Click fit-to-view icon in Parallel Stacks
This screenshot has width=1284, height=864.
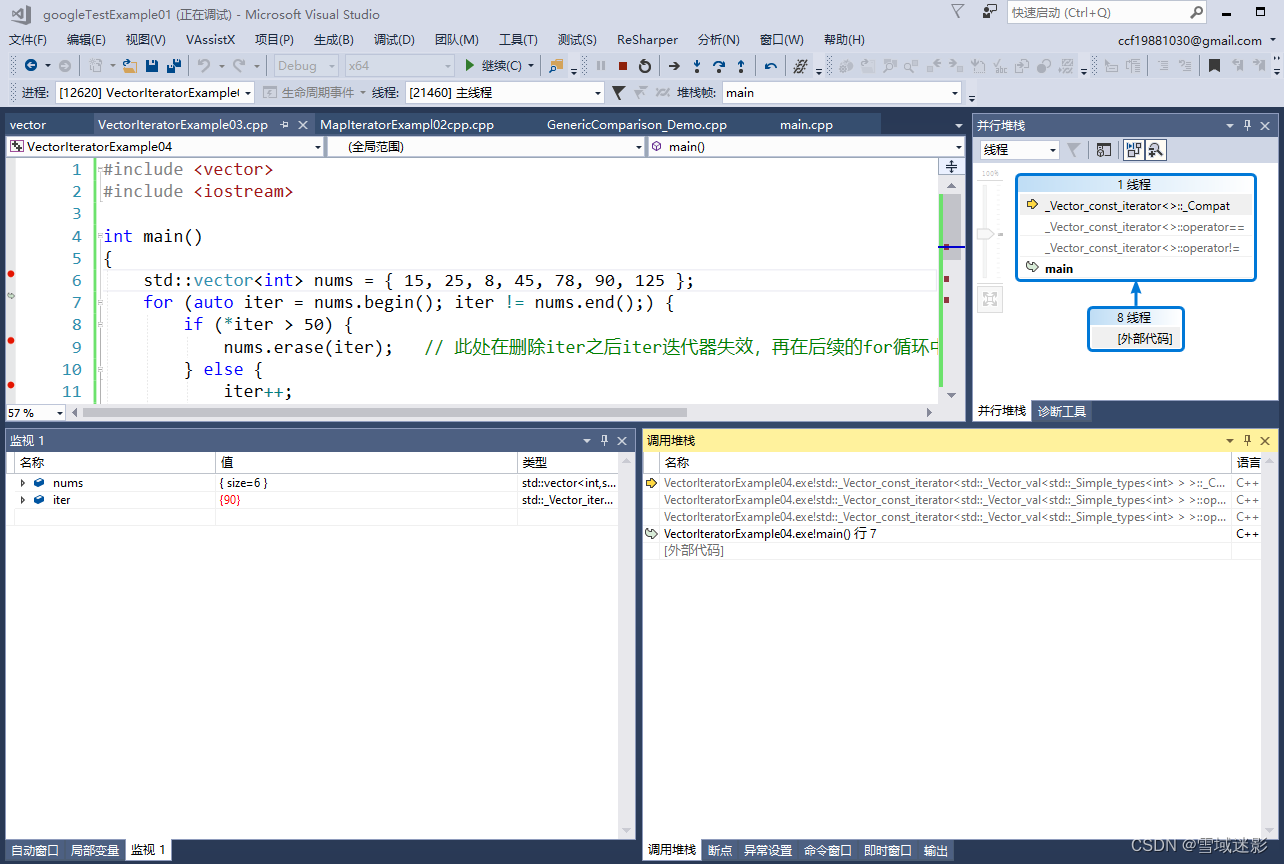point(989,299)
